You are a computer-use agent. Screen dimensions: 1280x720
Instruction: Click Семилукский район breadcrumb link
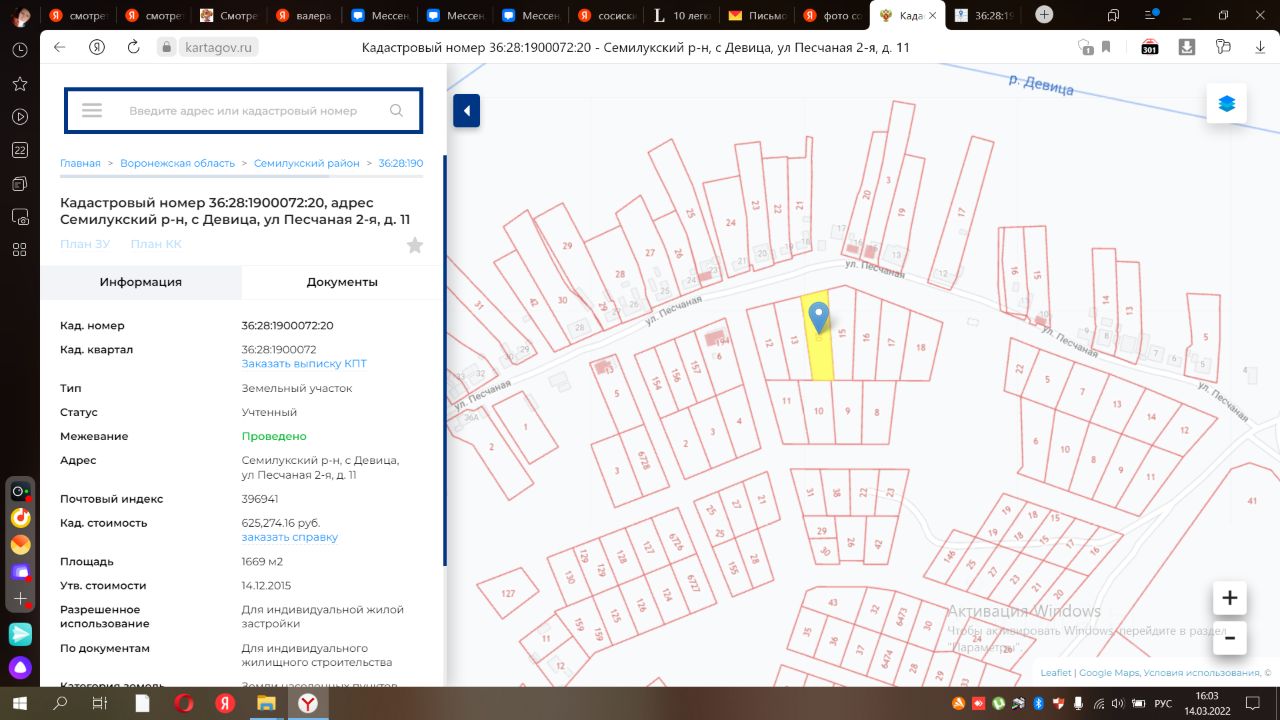[x=306, y=163]
